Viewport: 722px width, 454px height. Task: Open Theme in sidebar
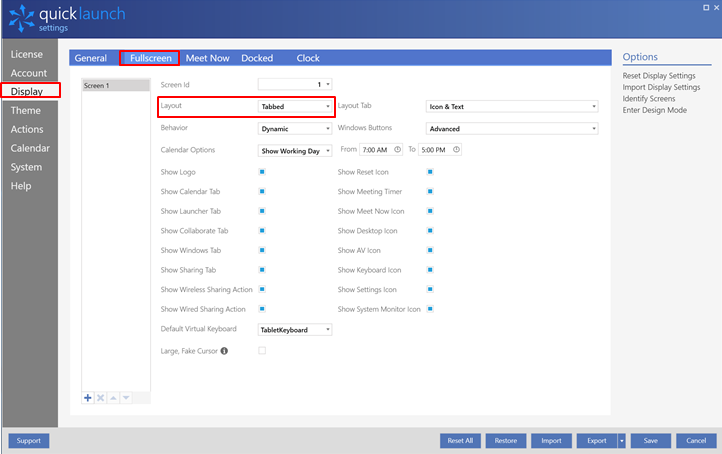26,111
